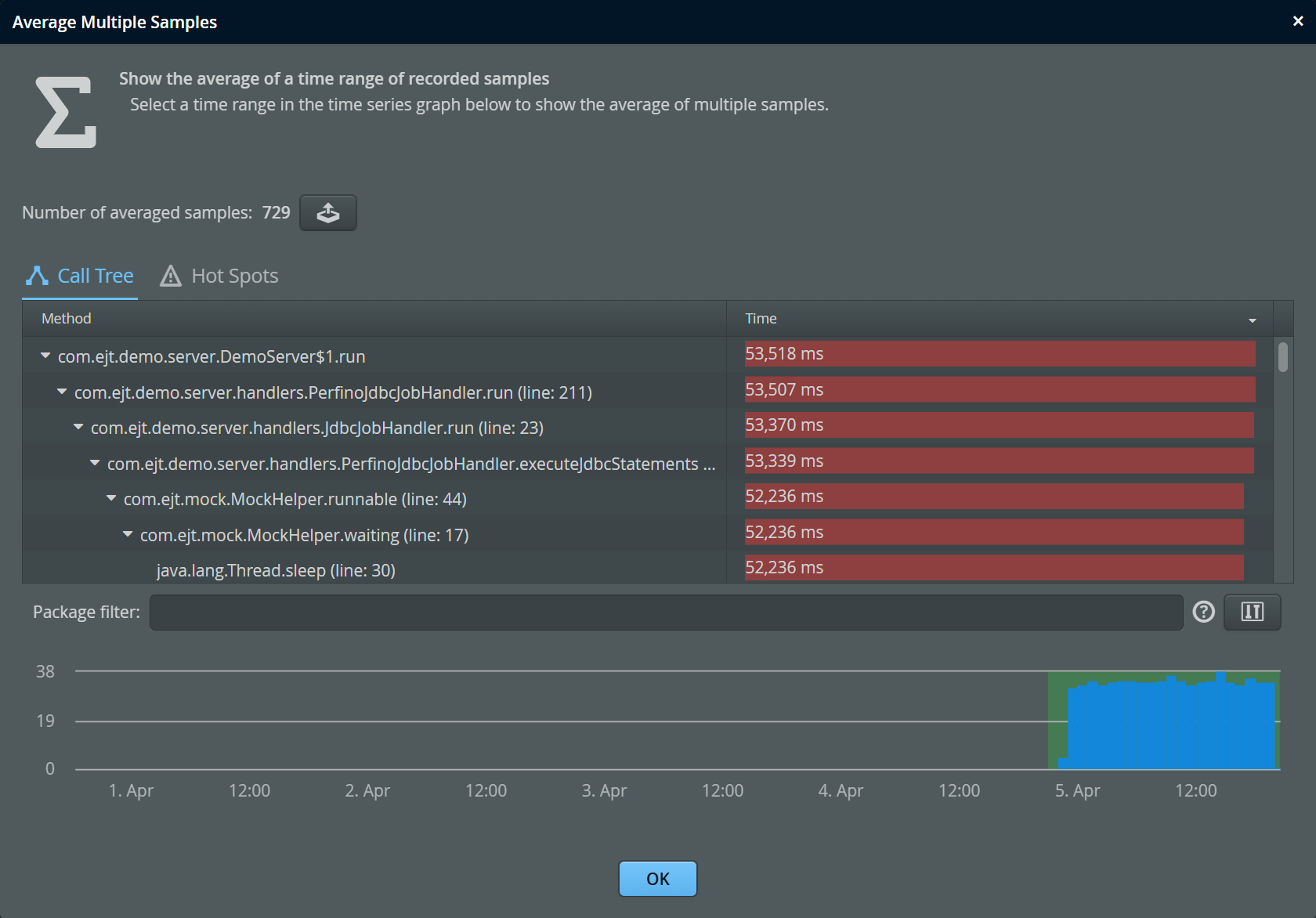This screenshot has height=918, width=1316.
Task: Click the 53,370 ms time value
Action: pyautogui.click(x=784, y=425)
